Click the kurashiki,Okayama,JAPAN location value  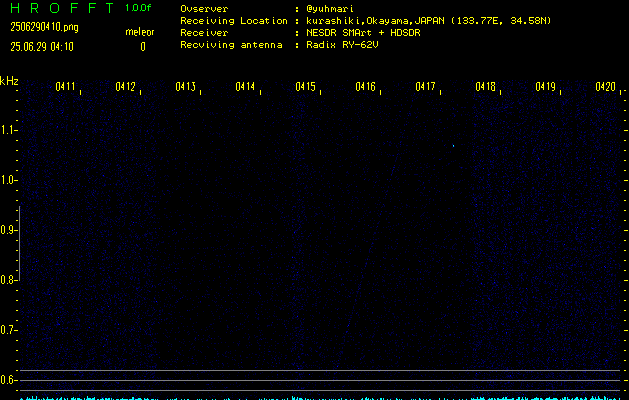coord(428,21)
